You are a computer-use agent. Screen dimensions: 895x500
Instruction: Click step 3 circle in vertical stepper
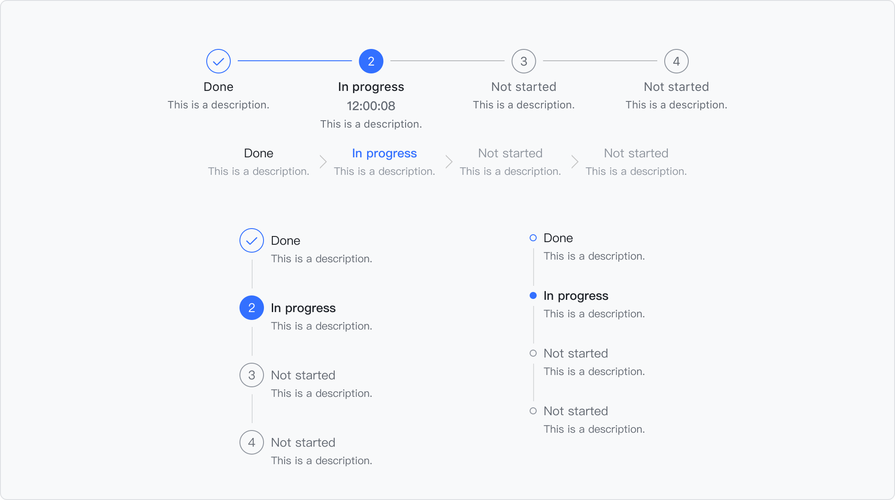pos(252,375)
